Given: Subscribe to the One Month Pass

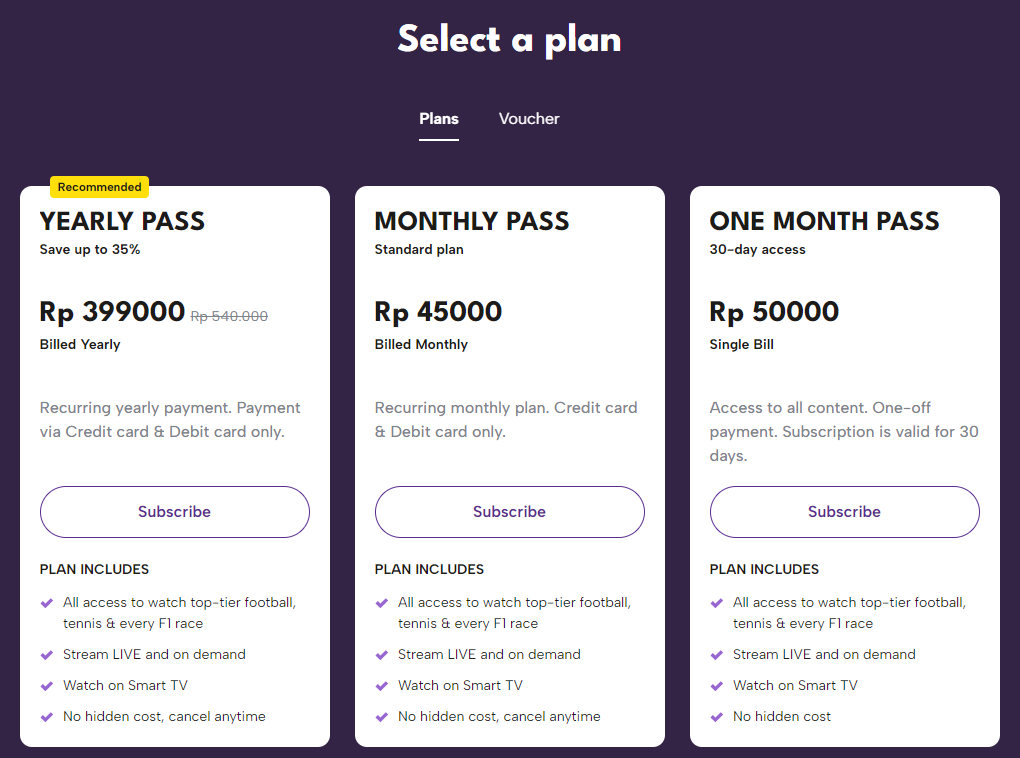Looking at the screenshot, I should click(x=845, y=512).
